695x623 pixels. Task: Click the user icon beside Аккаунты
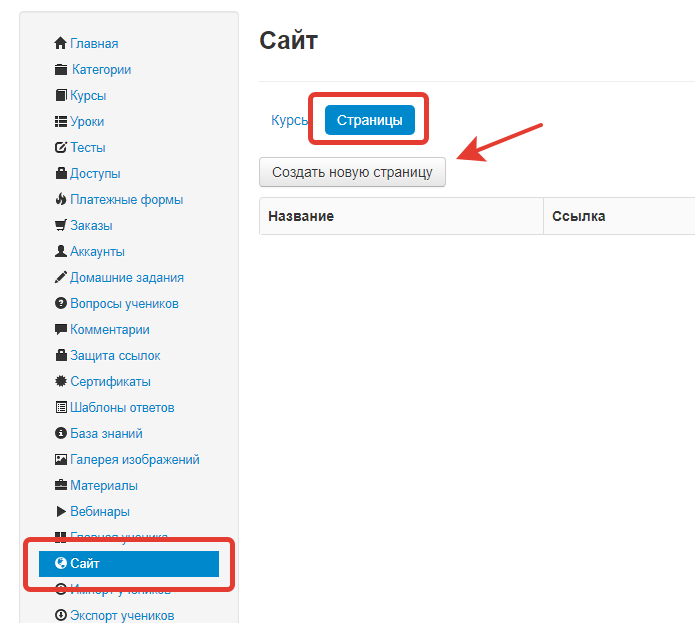coord(61,251)
